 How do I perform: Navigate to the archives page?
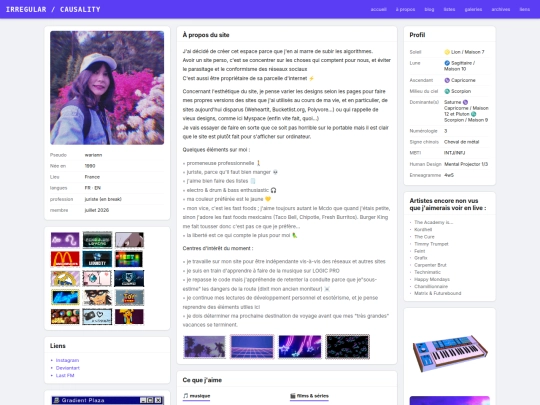(501, 9)
